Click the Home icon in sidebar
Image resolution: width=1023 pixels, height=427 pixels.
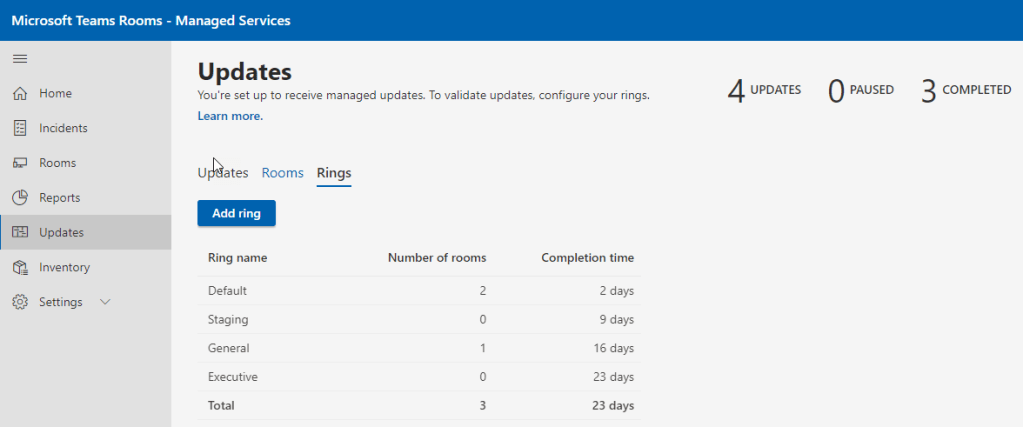19,94
